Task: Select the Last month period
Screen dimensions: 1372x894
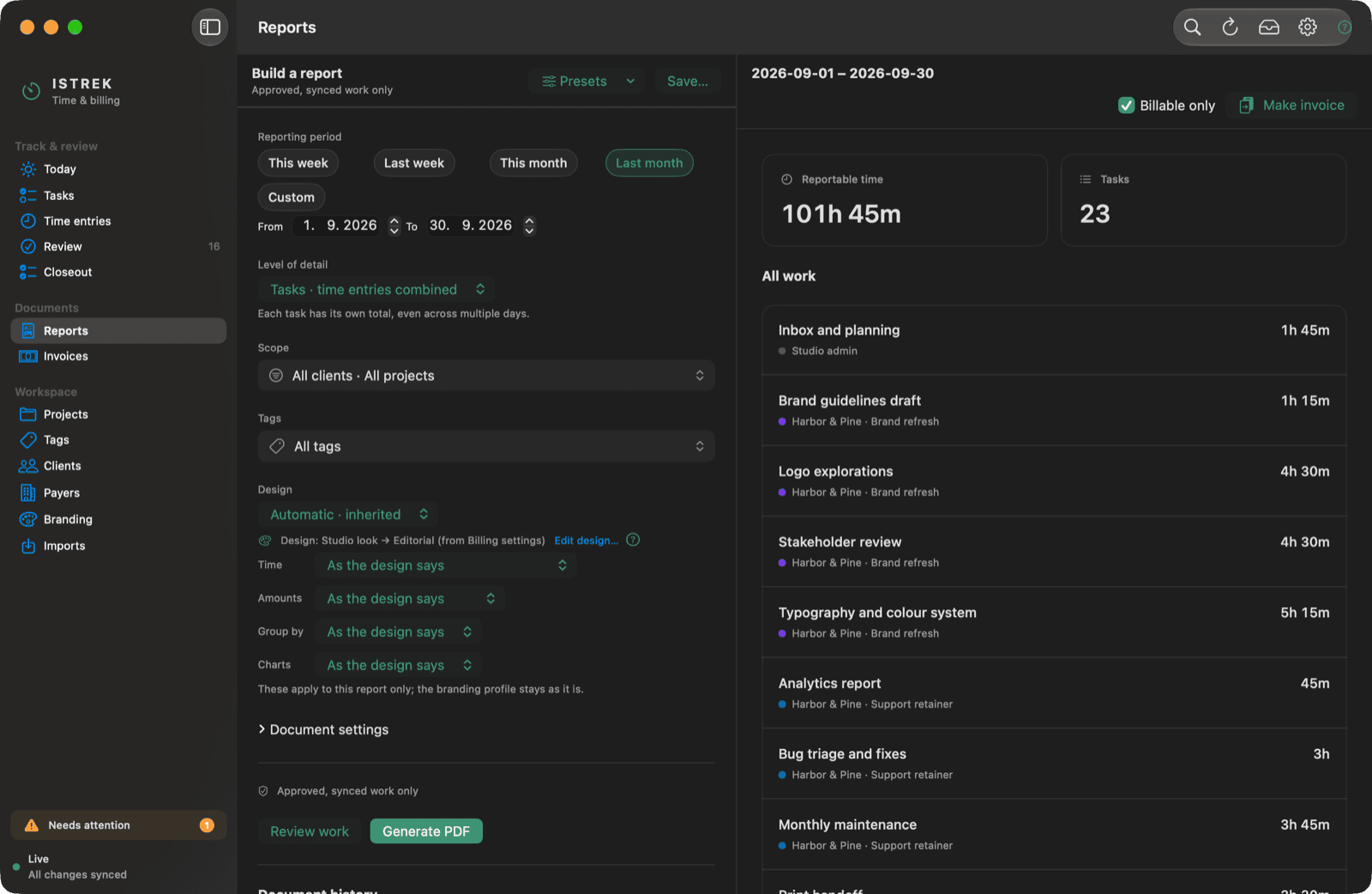Action: pyautogui.click(x=649, y=163)
